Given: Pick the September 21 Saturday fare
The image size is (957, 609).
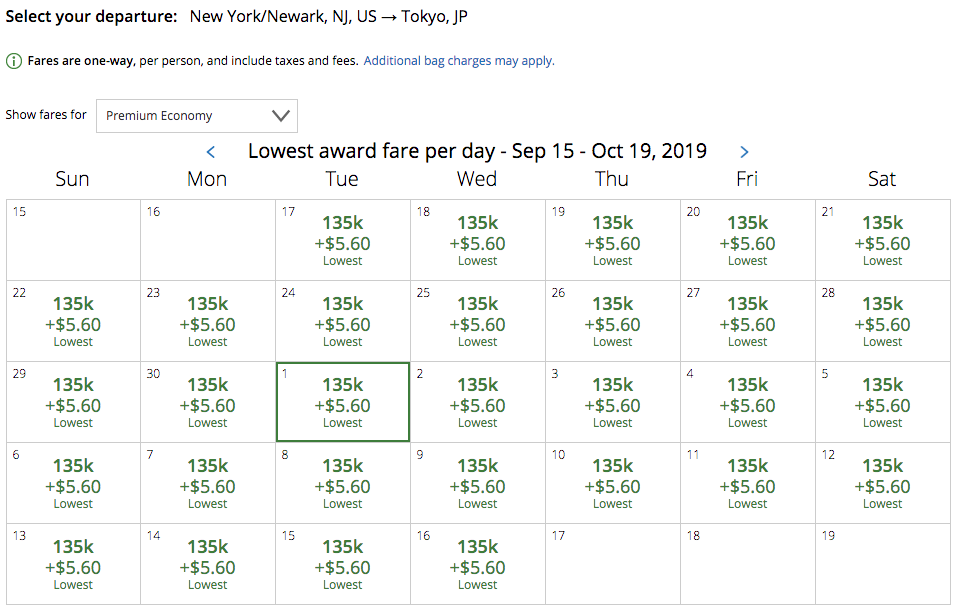Looking at the screenshot, I should 883,240.
